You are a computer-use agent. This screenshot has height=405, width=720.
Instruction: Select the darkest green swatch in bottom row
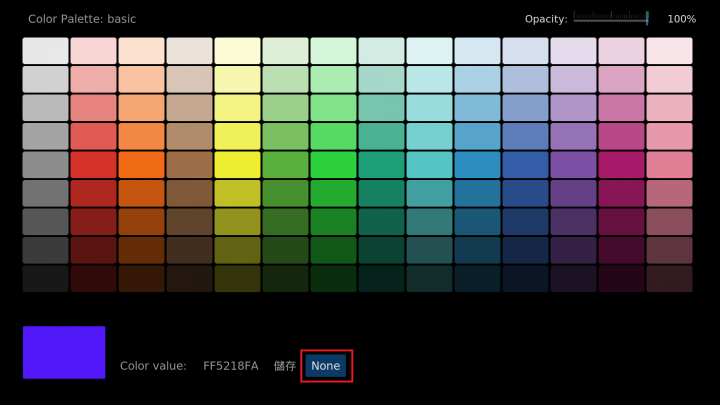(x=333, y=278)
